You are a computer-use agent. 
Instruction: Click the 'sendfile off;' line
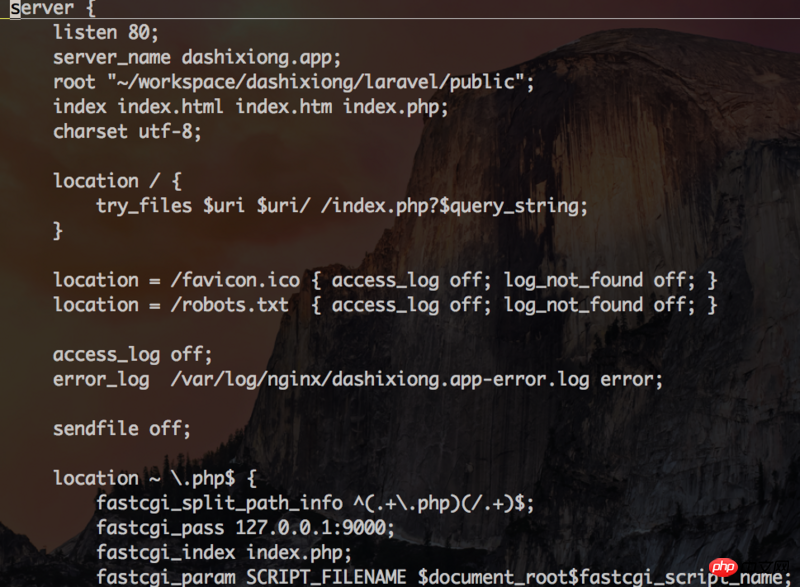pyautogui.click(x=121, y=429)
